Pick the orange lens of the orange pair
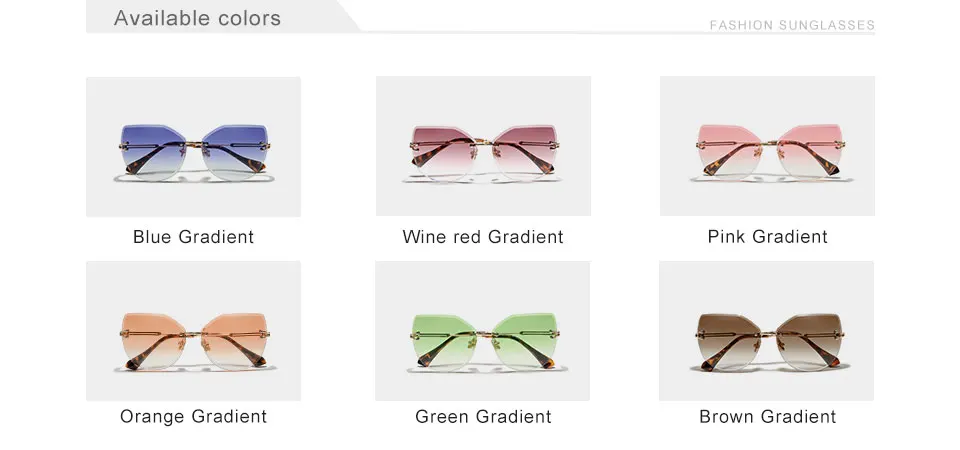 click(154, 340)
